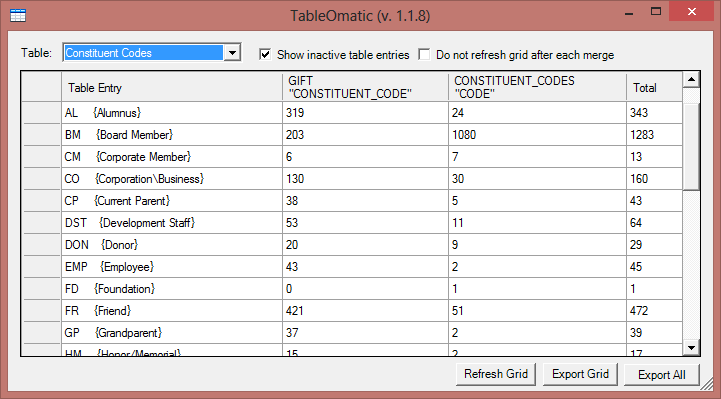Viewport: 721px width, 399px height.
Task: Select the GP {Grandparent} entry
Action: (x=172, y=333)
